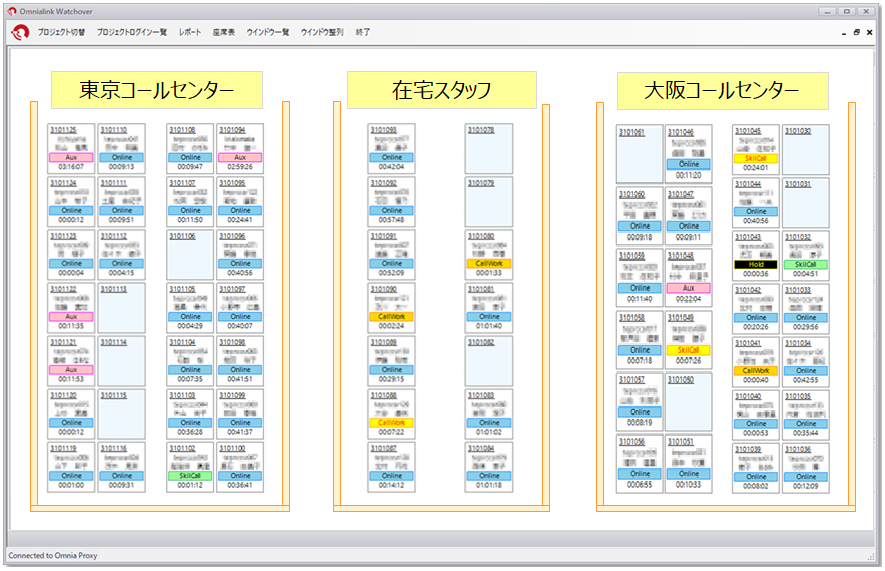Select empty seat 3101114
The height and width of the screenshot is (571, 885).
click(121, 361)
